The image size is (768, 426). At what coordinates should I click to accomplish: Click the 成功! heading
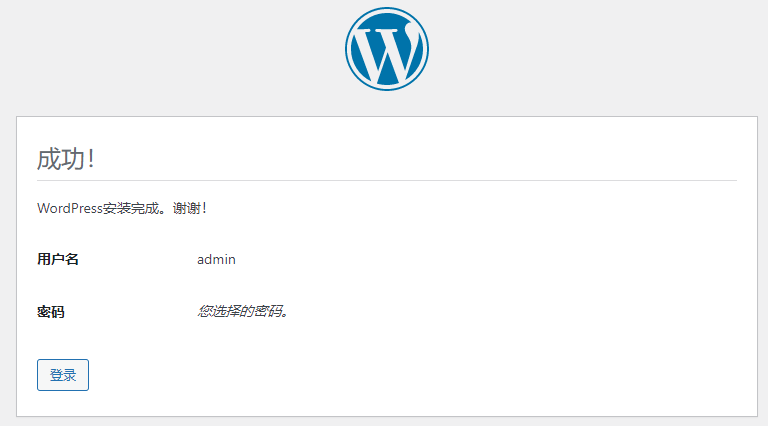[66, 159]
